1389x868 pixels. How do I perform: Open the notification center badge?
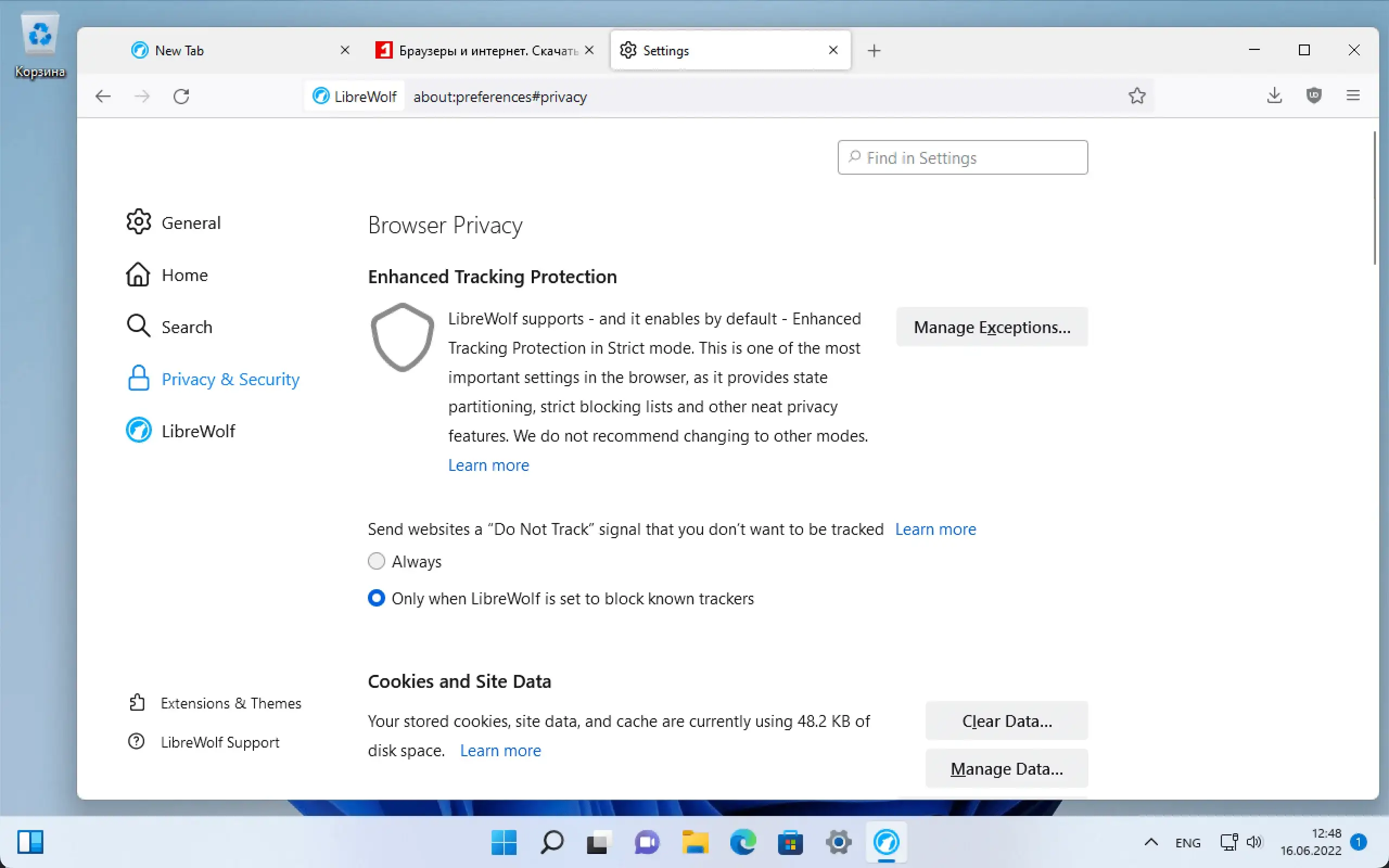(1358, 842)
